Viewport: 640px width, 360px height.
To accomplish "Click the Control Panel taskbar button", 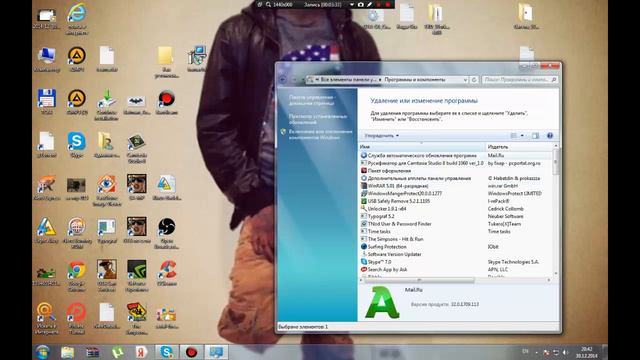I will coord(216,352).
